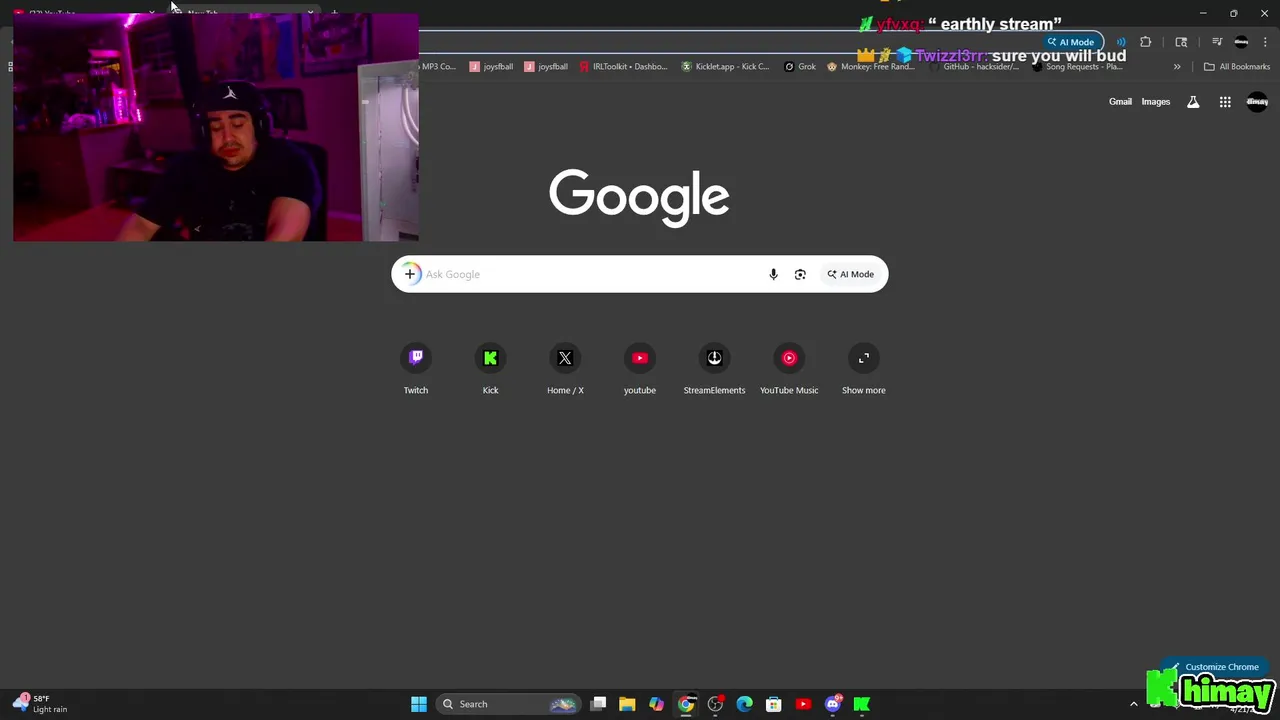This screenshot has height=720, width=1280.
Task: Open the YouTube app in the taskbar
Action: [803, 704]
